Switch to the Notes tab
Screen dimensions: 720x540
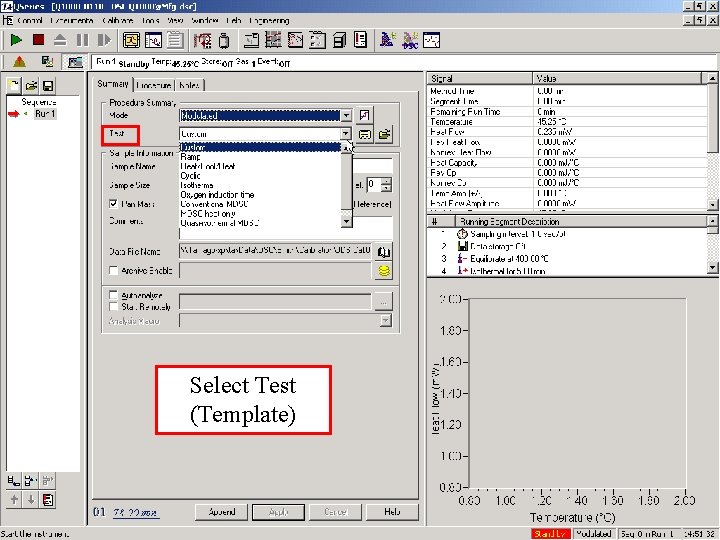tap(189, 85)
